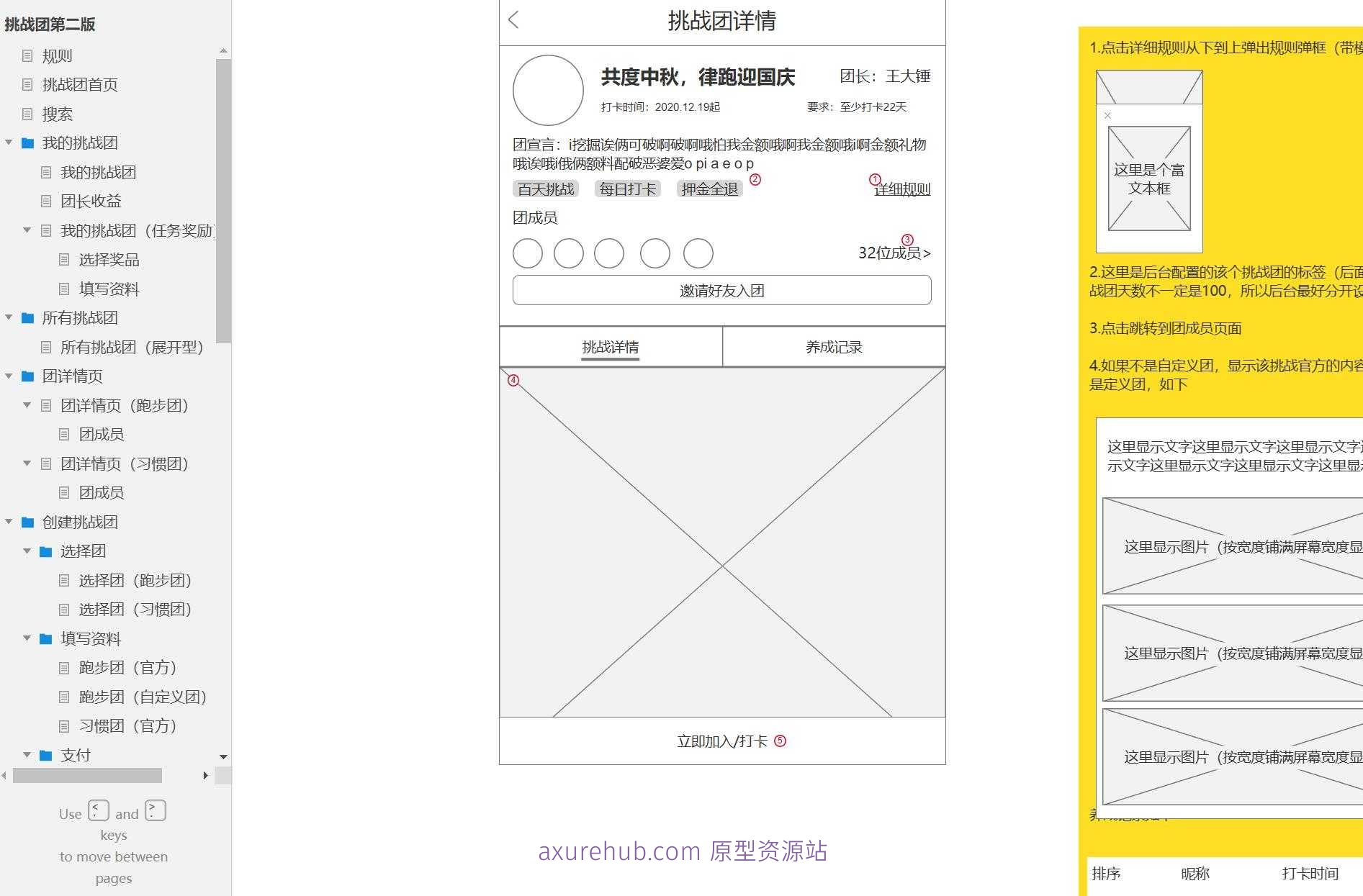The width and height of the screenshot is (1363, 896).
Task: Click the sitemap vertical scrollbar thumb
Action: (223, 202)
